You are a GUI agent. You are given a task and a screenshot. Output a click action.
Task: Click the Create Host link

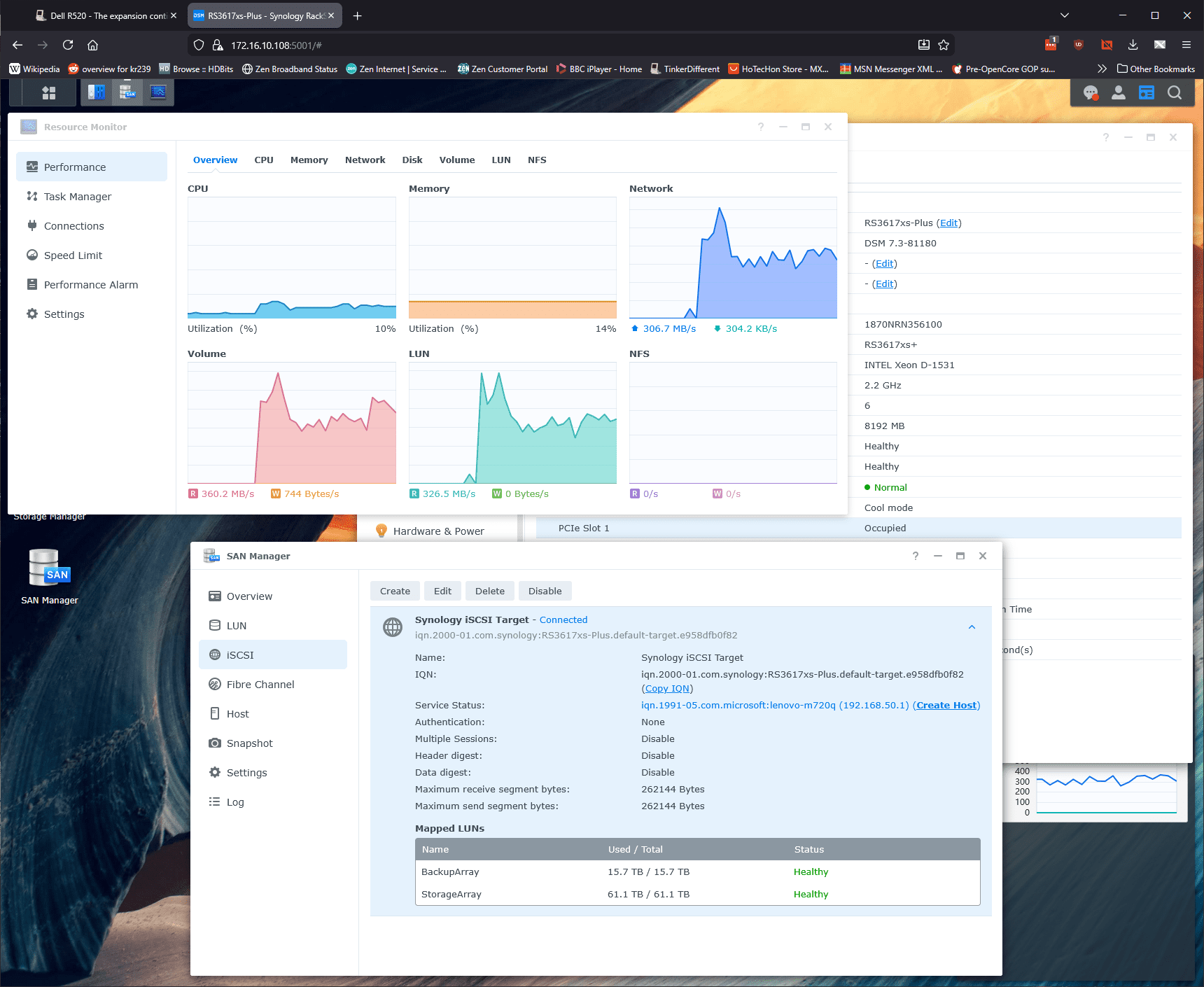(946, 706)
